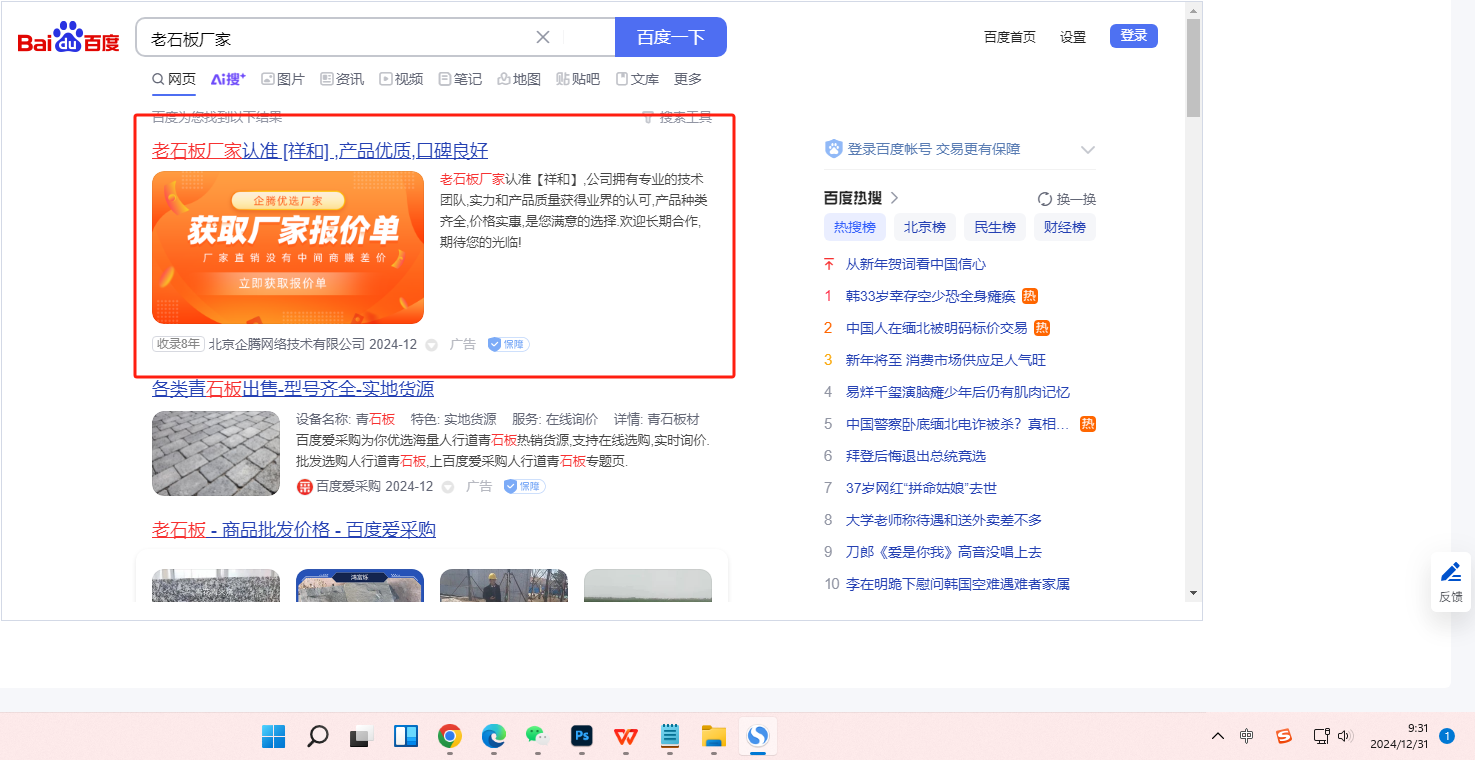Click the Sogou input method tray icon
Screen dimensions: 1475x760
pos(1284,736)
